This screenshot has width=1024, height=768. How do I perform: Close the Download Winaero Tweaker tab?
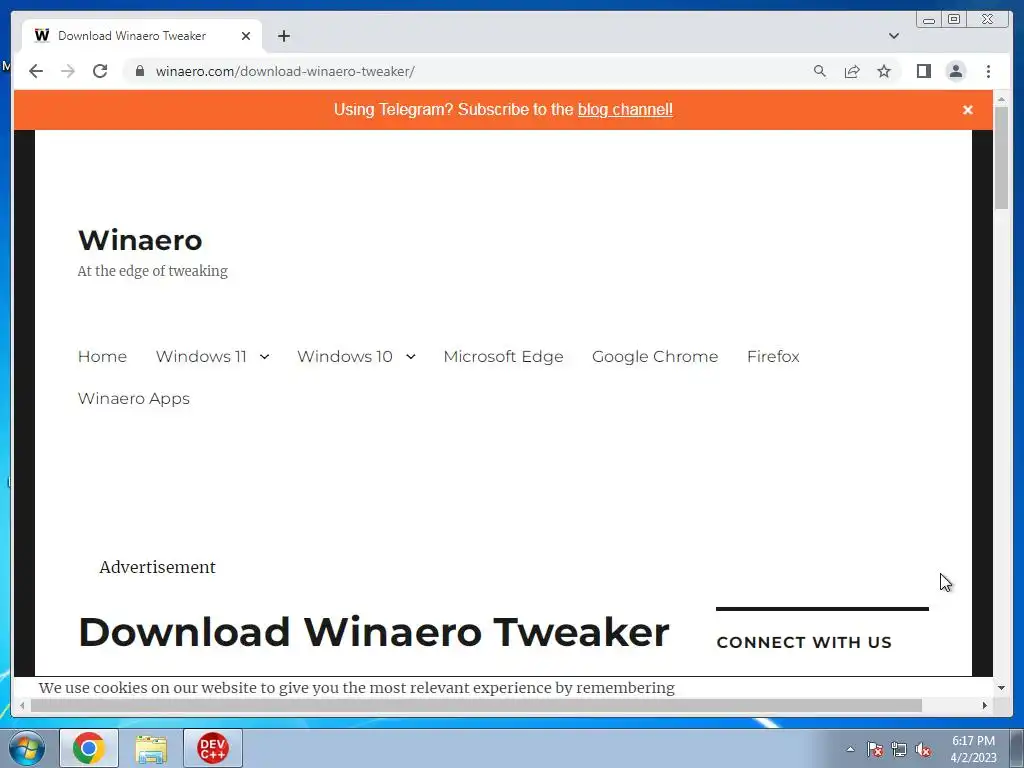click(x=246, y=36)
